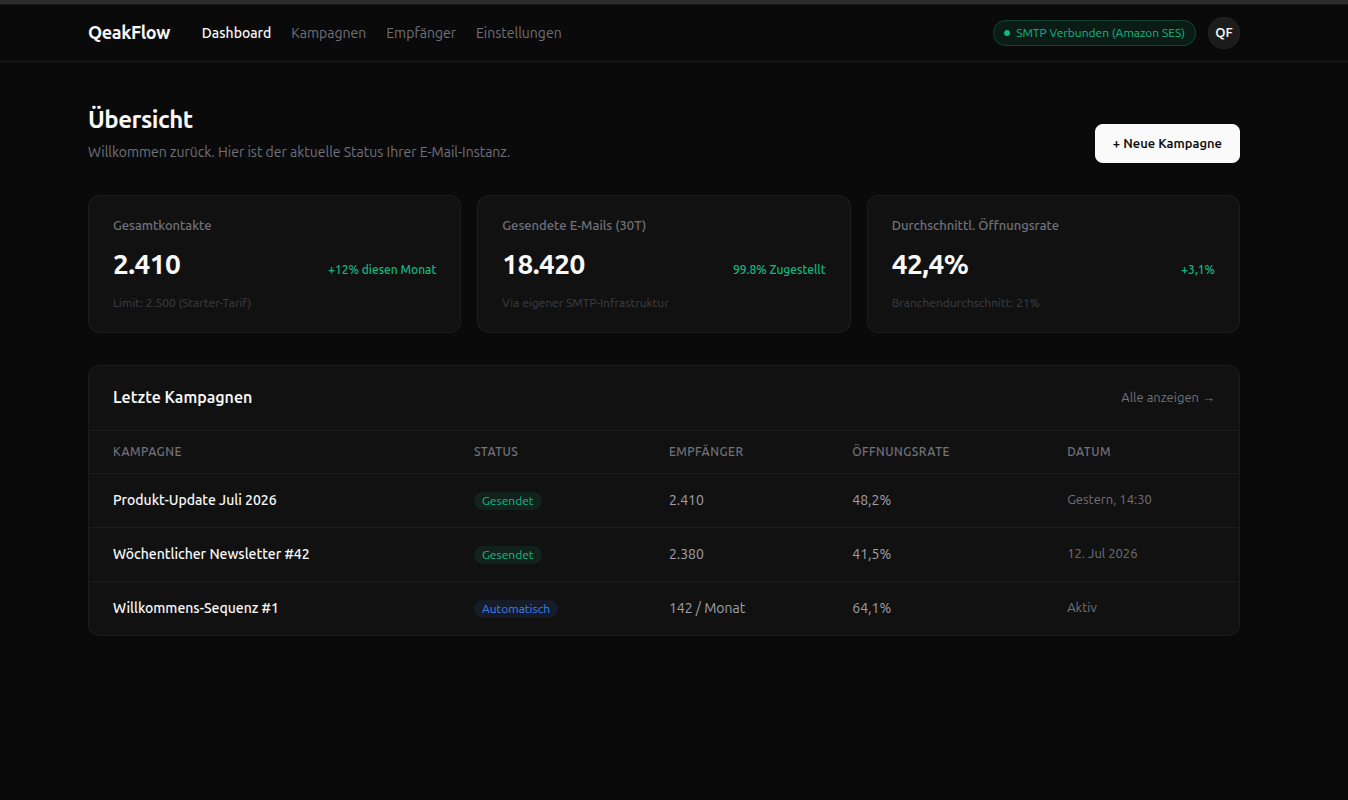The width and height of the screenshot is (1348, 800).
Task: Click the Übersicht page heading
Action: click(141, 119)
